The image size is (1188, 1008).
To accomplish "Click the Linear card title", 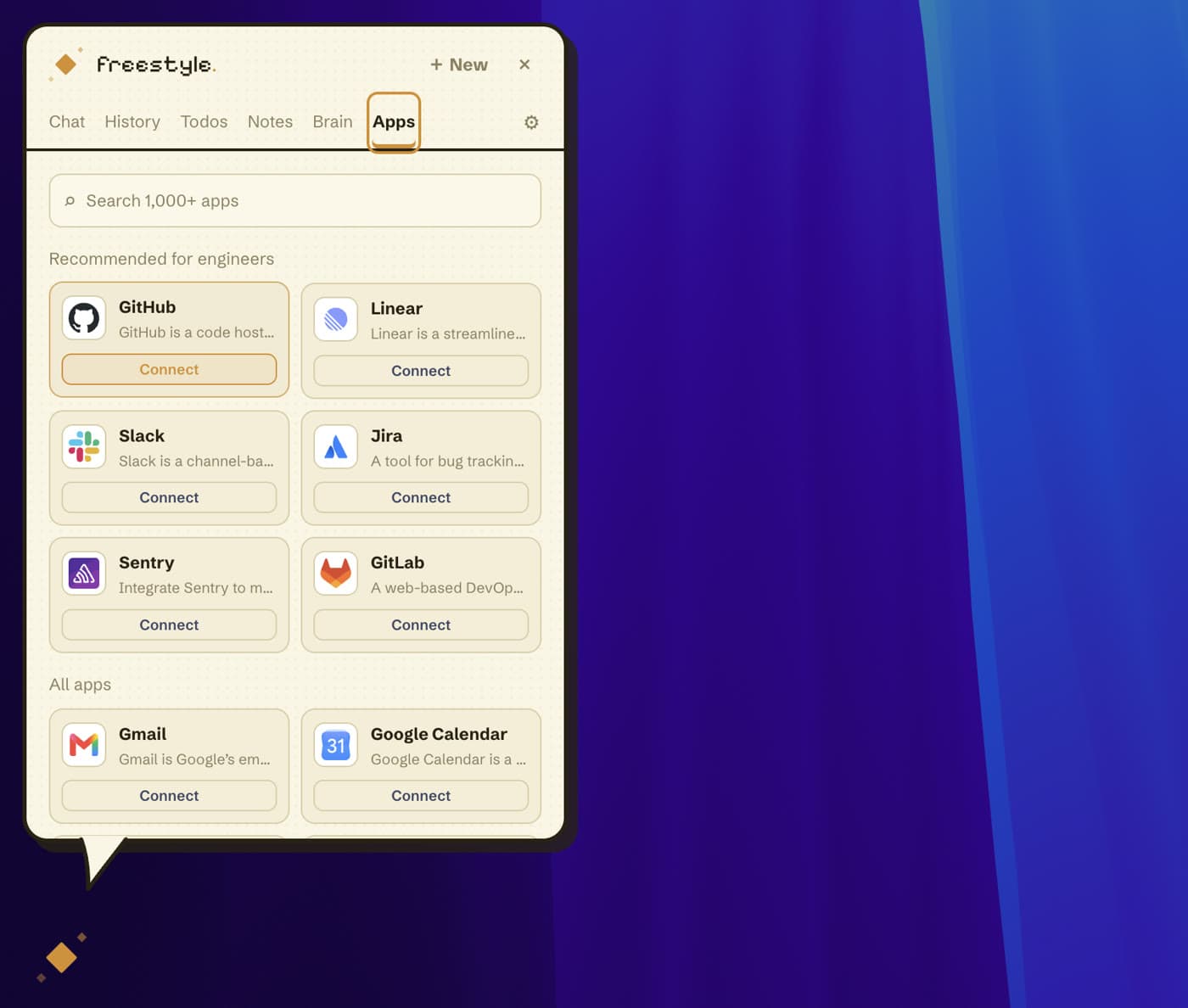I will tap(396, 309).
